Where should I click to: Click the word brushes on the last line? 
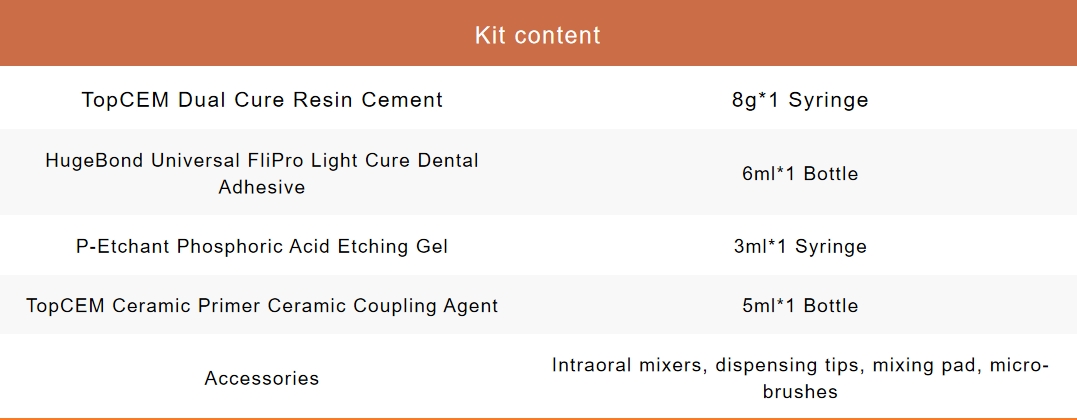pyautogui.click(x=800, y=392)
